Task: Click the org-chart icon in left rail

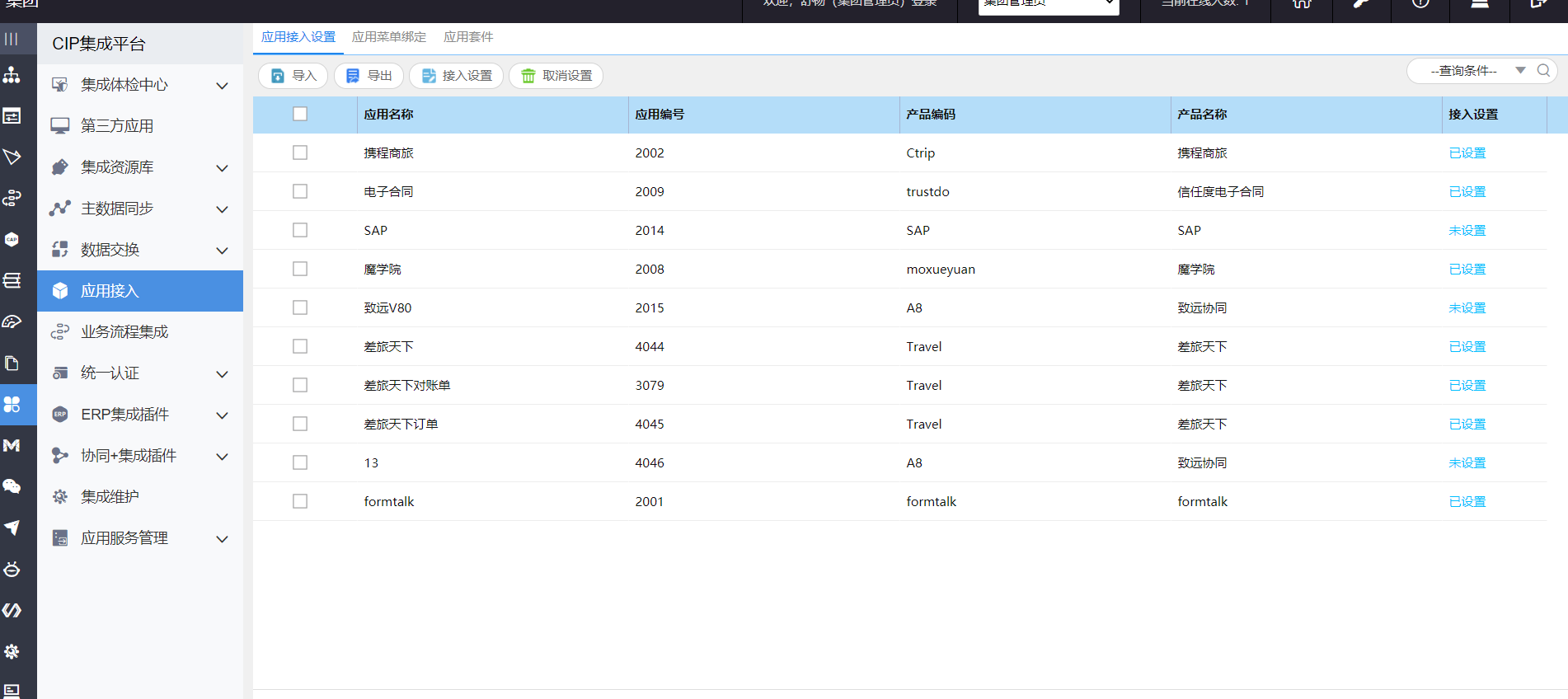Action: (x=12, y=75)
